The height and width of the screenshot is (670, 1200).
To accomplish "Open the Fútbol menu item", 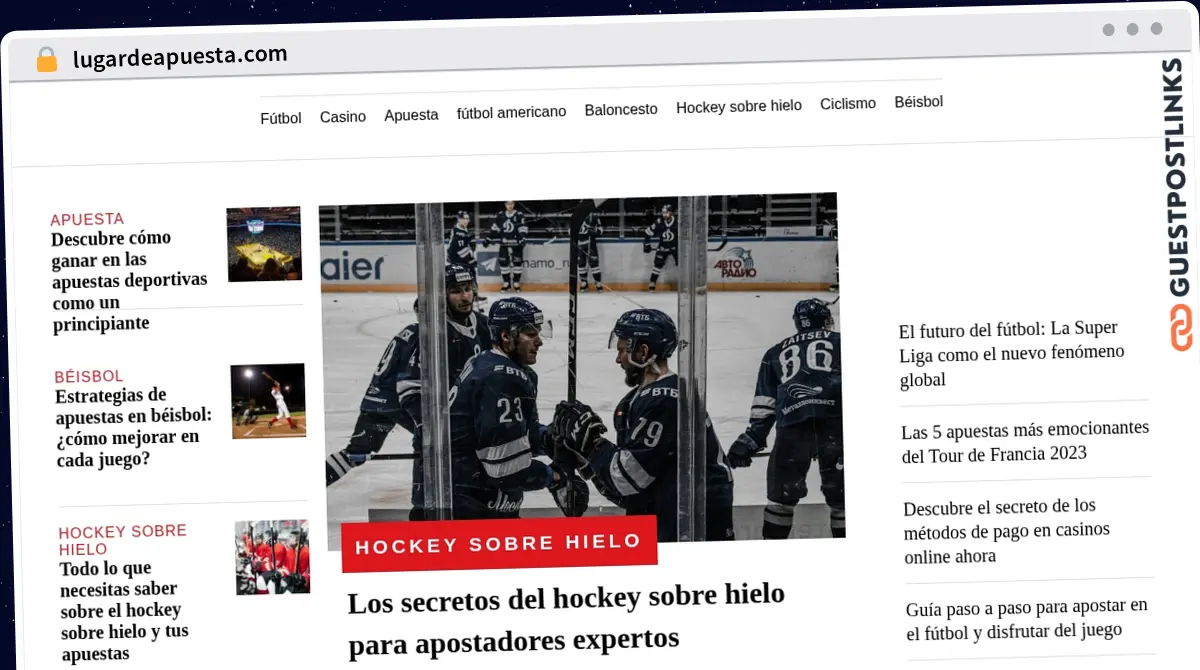I will tap(281, 118).
